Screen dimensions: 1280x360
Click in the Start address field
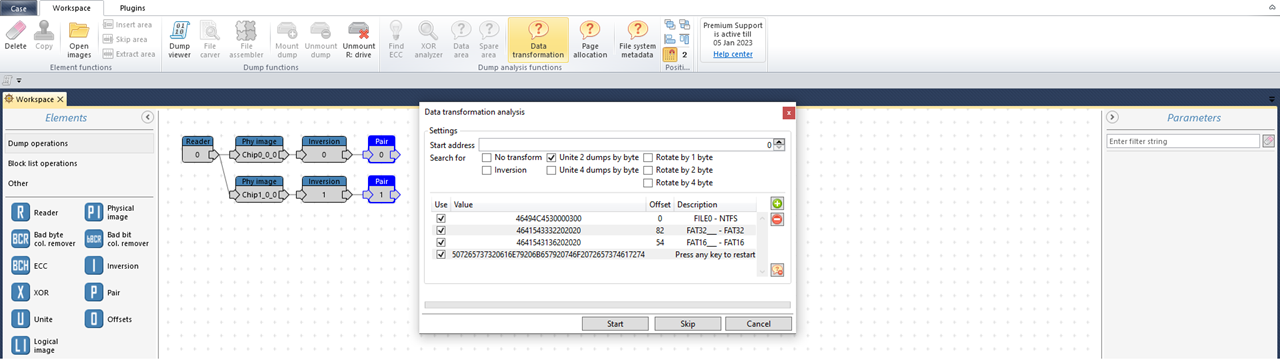pyautogui.click(x=626, y=145)
